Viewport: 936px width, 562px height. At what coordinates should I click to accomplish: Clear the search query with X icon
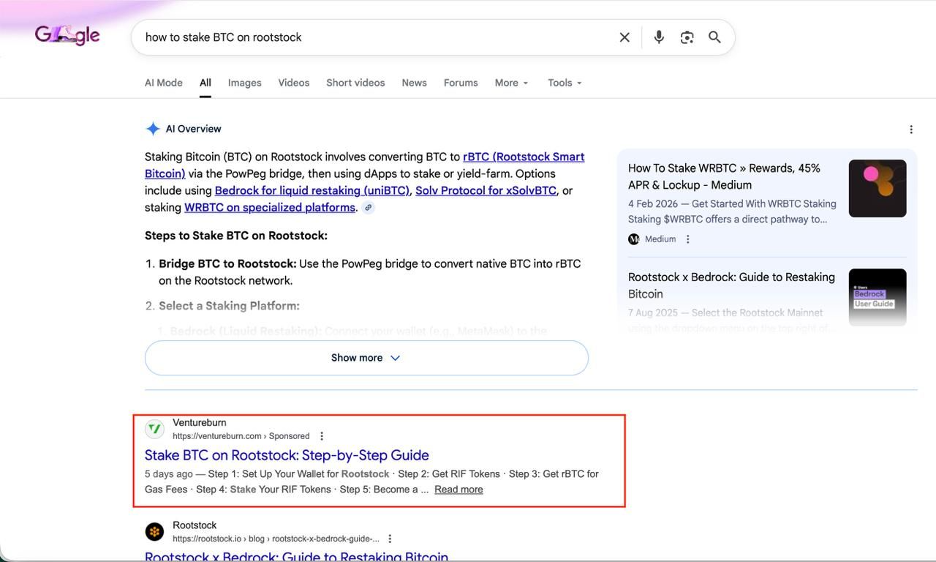pyautogui.click(x=624, y=37)
